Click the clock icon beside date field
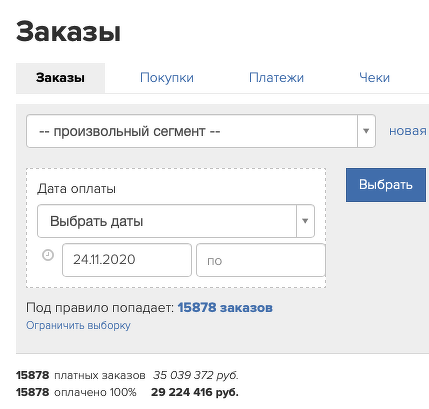This screenshot has width=429, height=409. [x=48, y=255]
